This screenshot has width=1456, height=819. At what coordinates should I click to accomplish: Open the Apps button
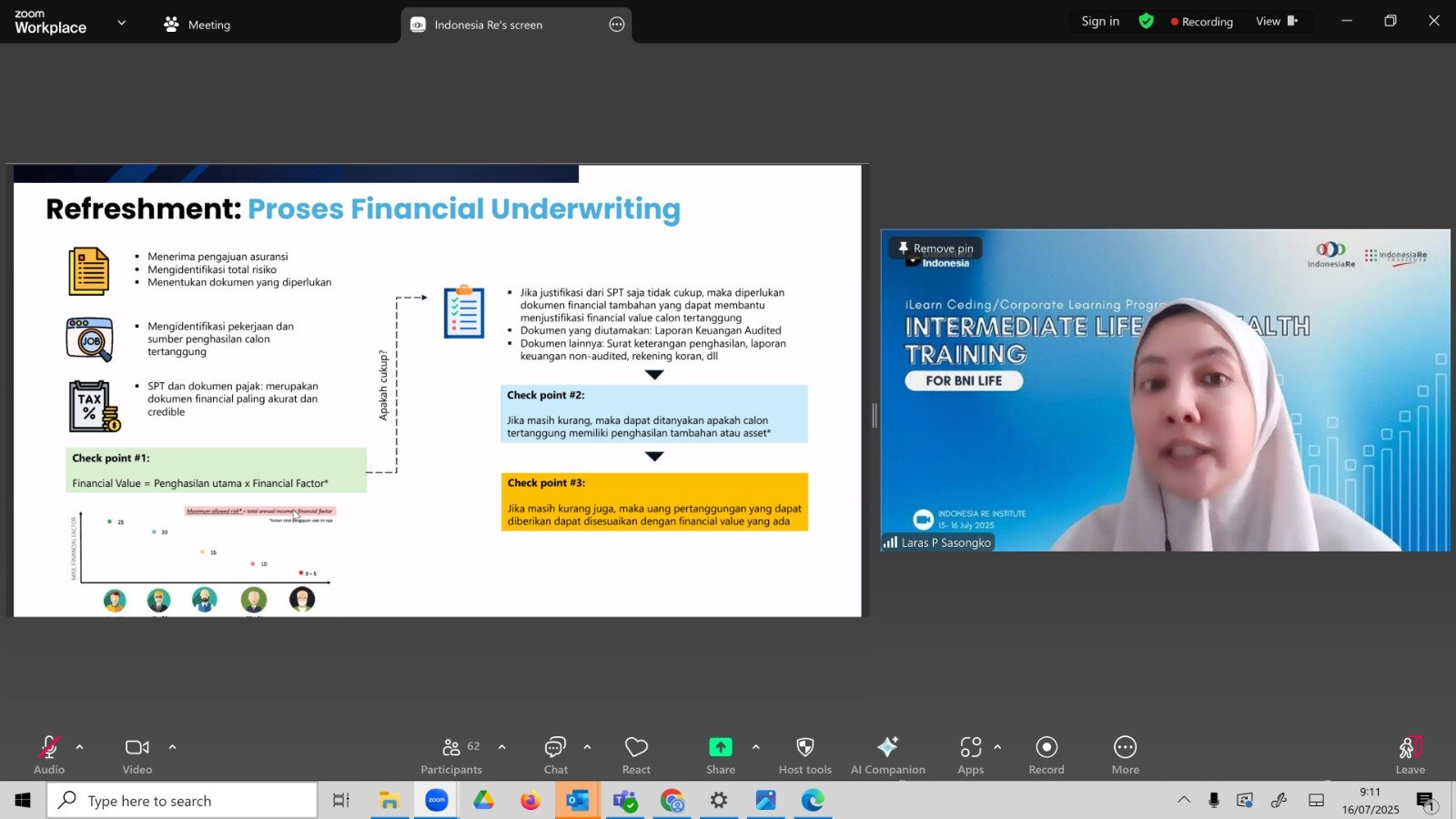[x=971, y=756]
